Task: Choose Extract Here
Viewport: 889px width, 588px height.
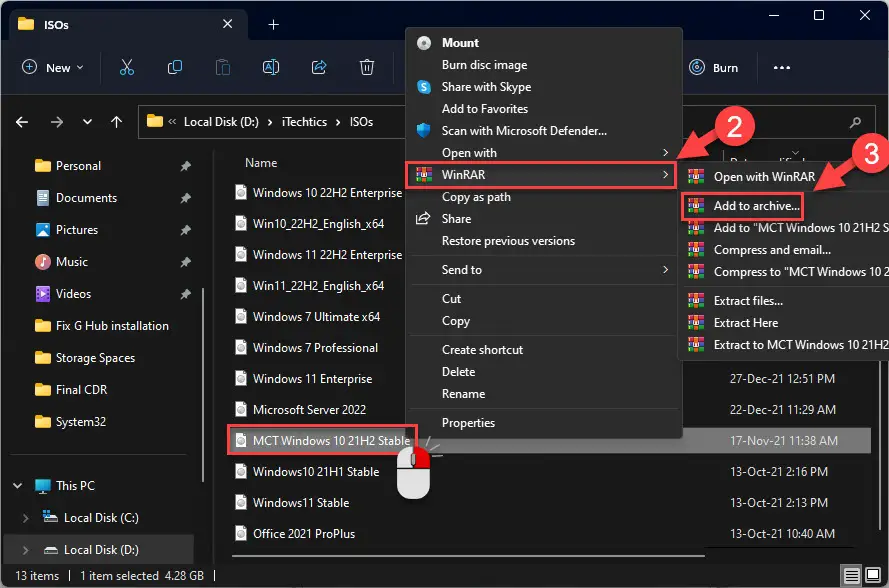Action: click(x=785, y=323)
